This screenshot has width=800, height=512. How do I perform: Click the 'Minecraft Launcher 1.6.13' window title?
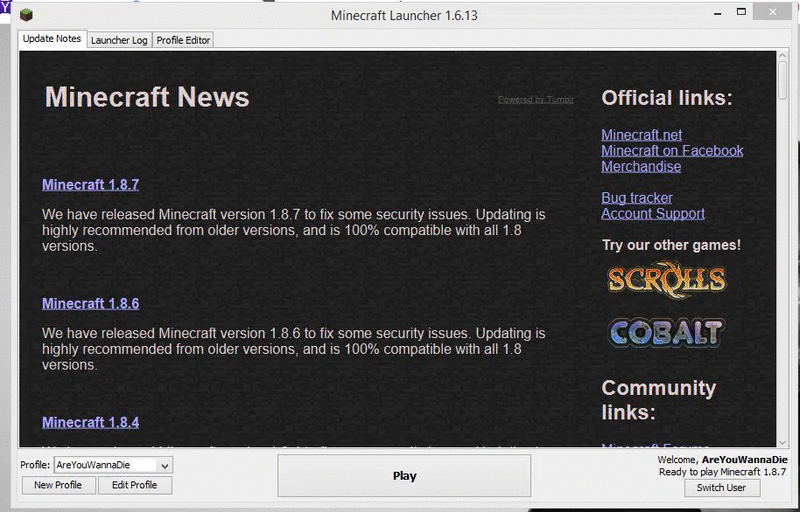click(404, 15)
